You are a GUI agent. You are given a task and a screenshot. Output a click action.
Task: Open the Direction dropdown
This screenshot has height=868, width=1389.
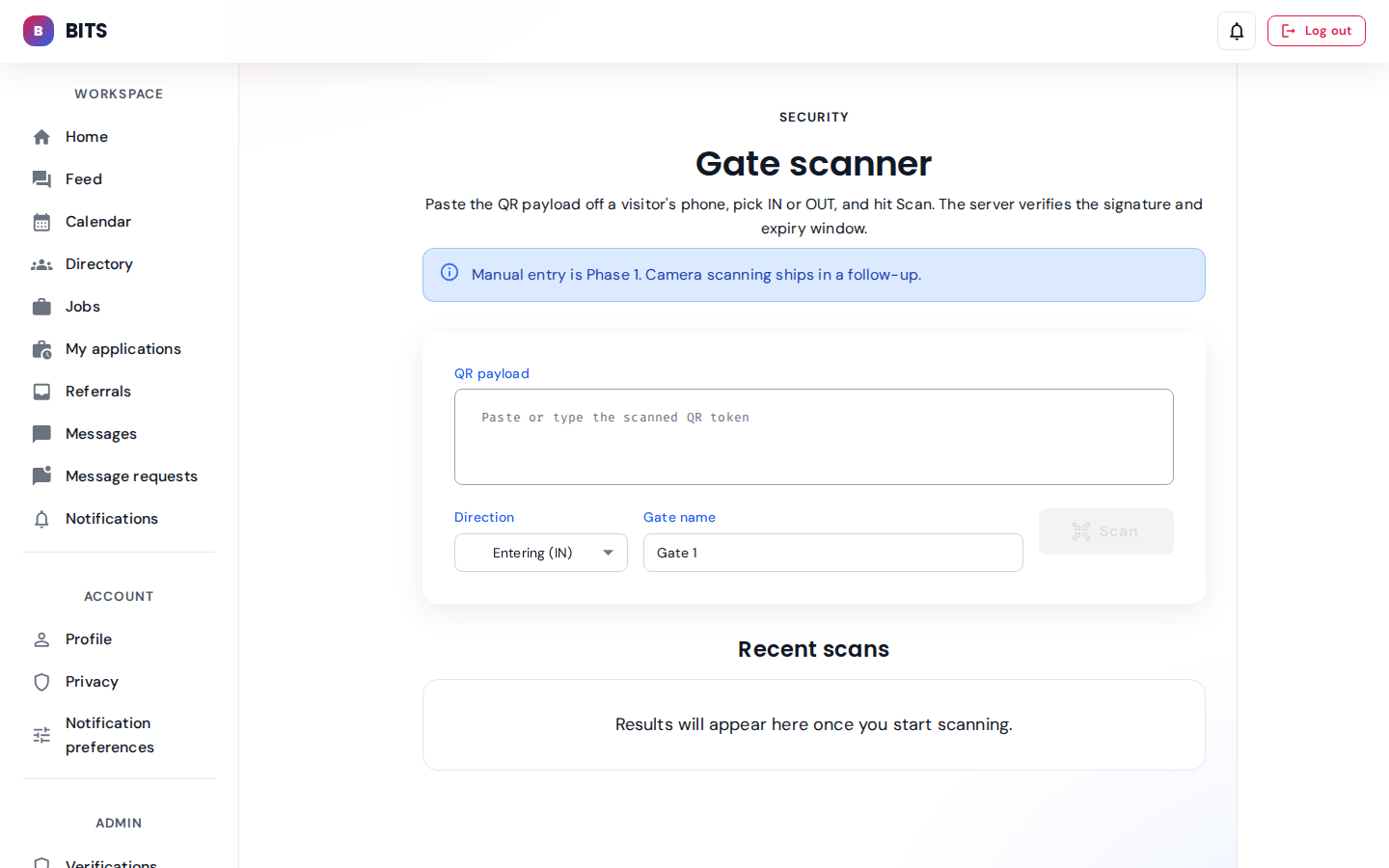click(540, 553)
